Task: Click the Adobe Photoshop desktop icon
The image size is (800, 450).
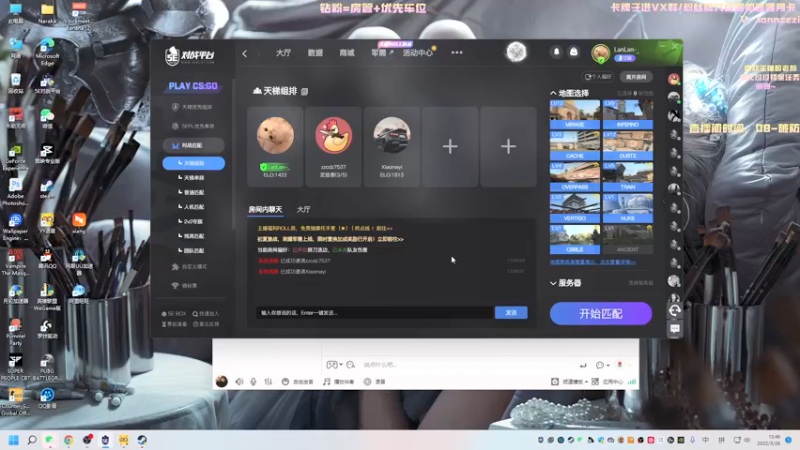Action: click(15, 192)
